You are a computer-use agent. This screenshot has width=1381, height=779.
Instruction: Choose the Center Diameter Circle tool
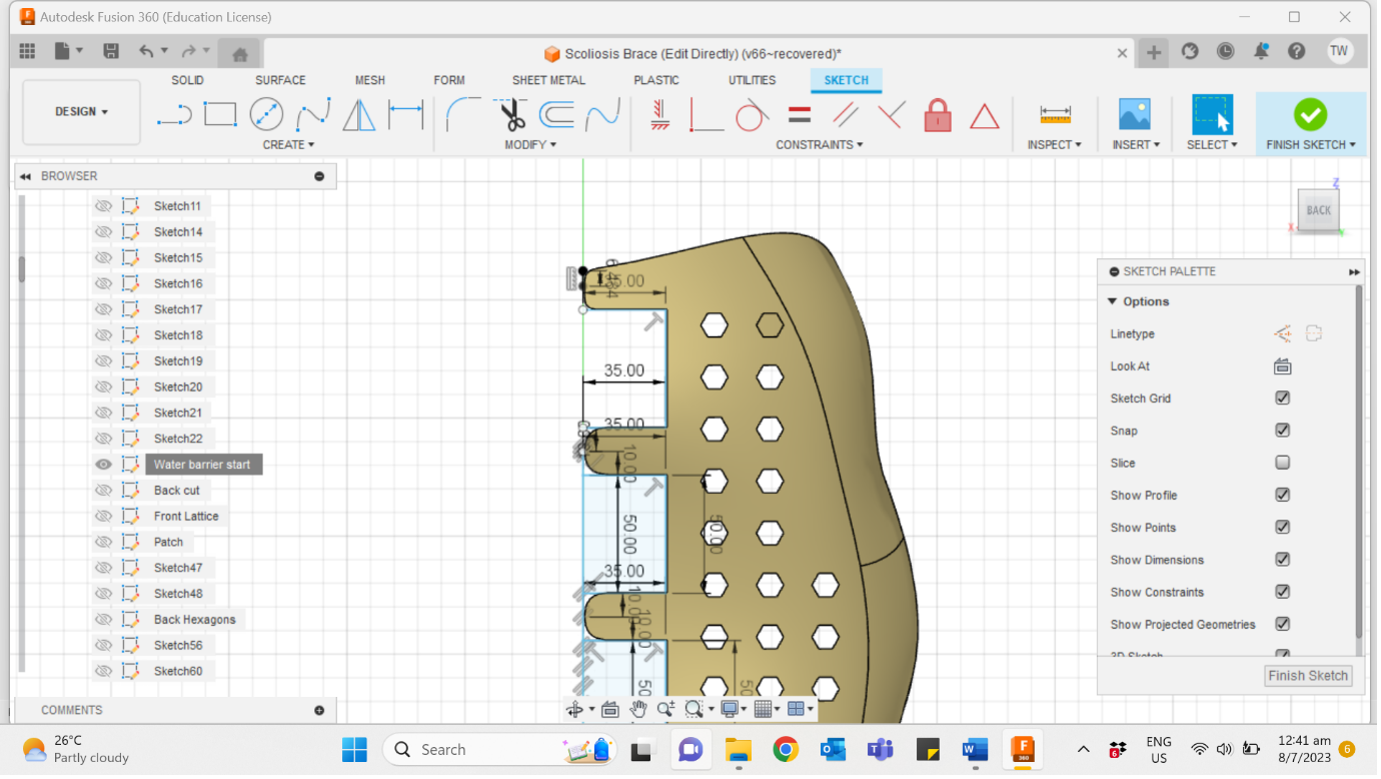(266, 115)
